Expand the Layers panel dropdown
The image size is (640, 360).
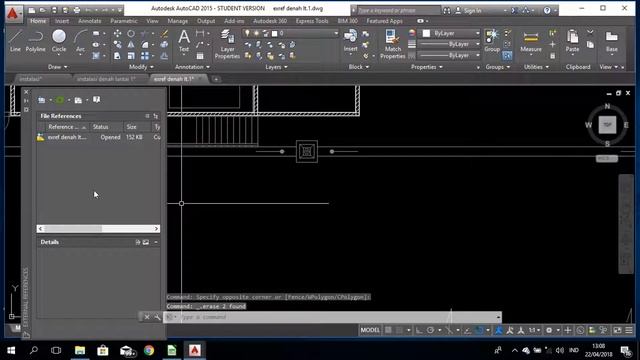(x=276, y=67)
